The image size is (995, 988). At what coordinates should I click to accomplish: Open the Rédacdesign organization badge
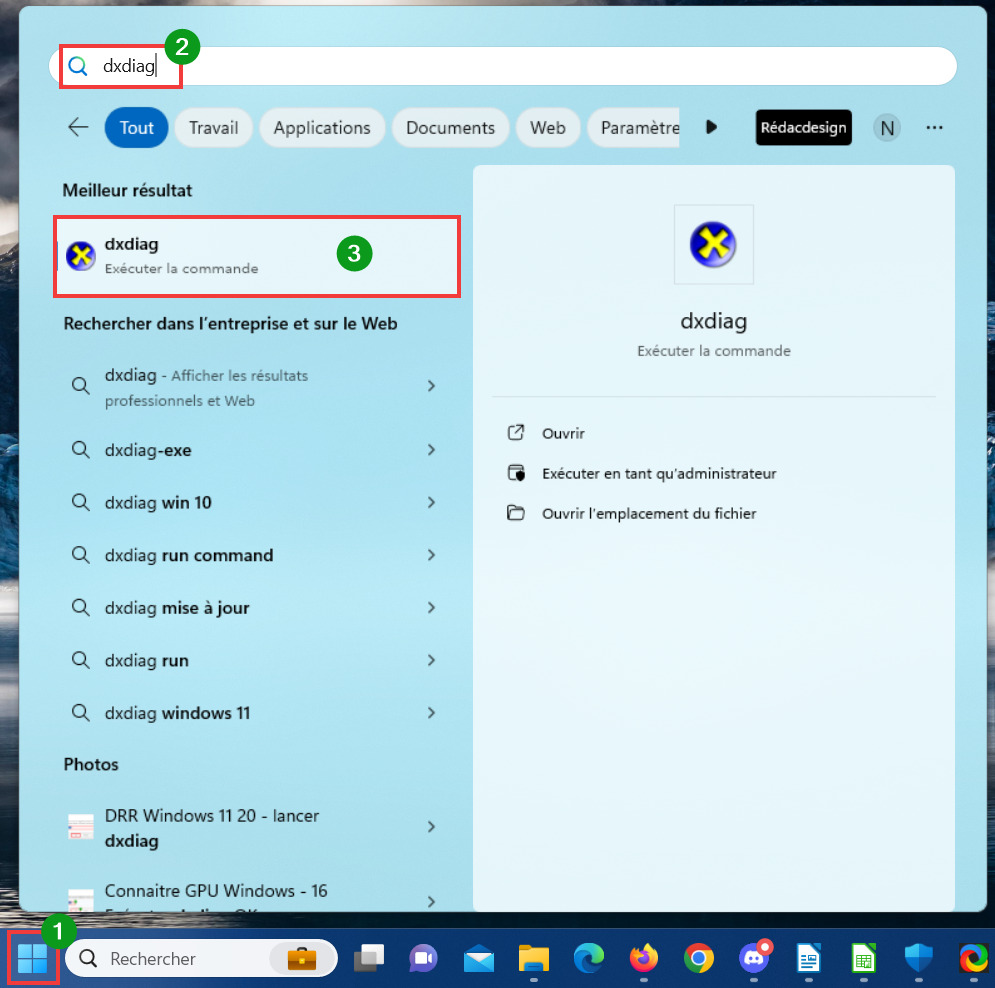[x=803, y=128]
